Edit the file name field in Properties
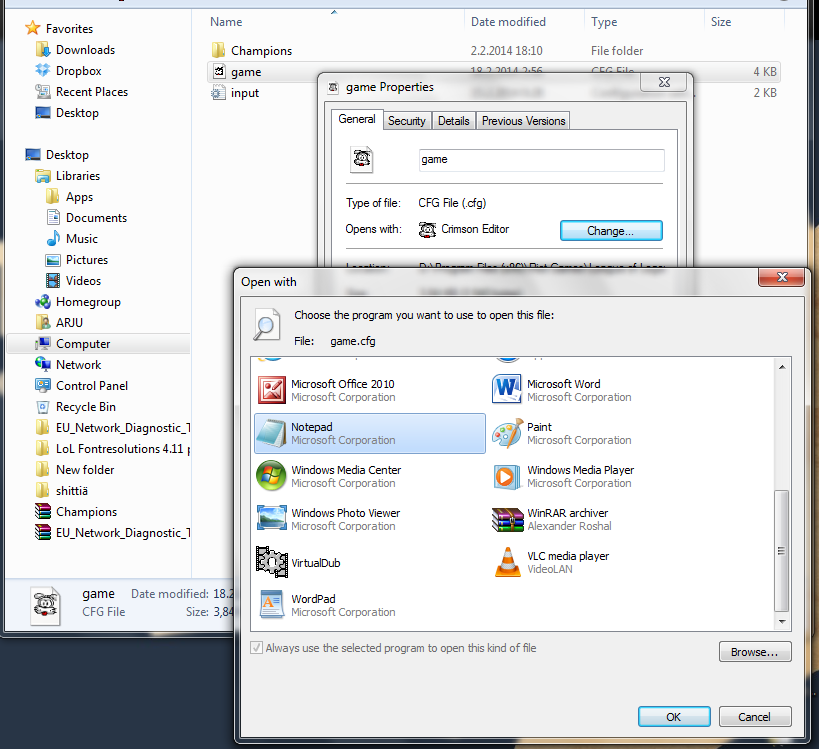The width and height of the screenshot is (819, 749). click(x=542, y=160)
